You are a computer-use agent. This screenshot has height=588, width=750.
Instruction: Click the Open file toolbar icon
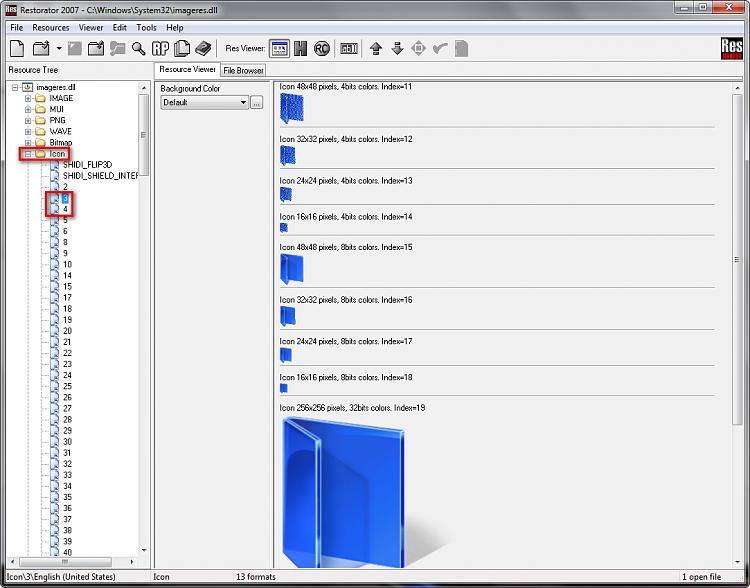41,48
